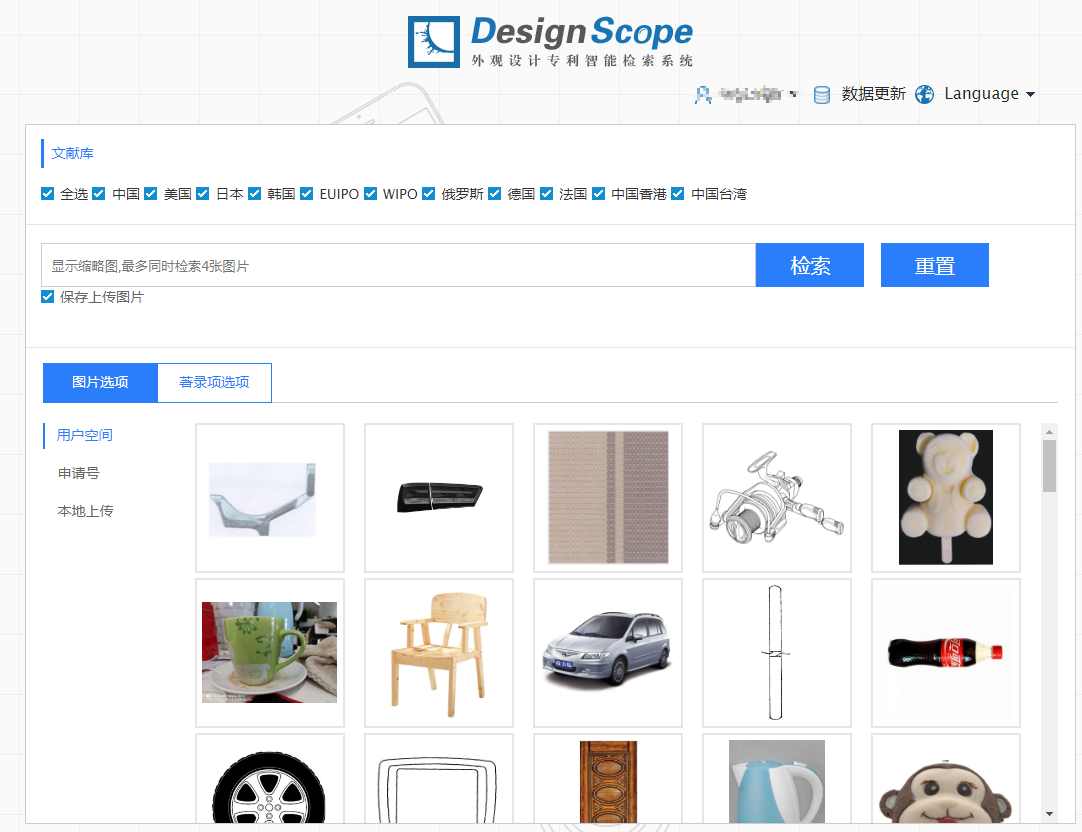Click the 检索 search button

(x=809, y=265)
